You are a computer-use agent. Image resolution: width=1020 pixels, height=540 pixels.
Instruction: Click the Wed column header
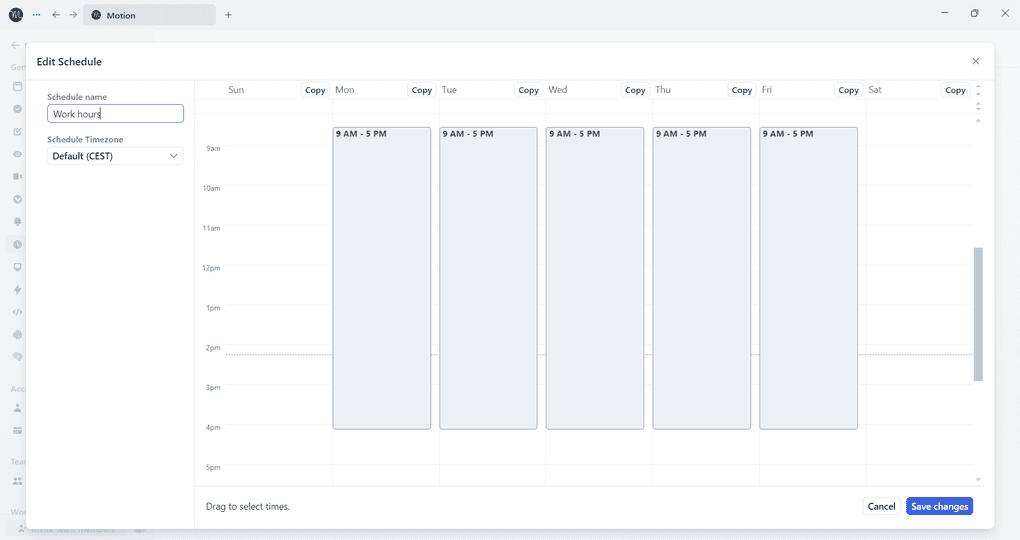click(557, 90)
